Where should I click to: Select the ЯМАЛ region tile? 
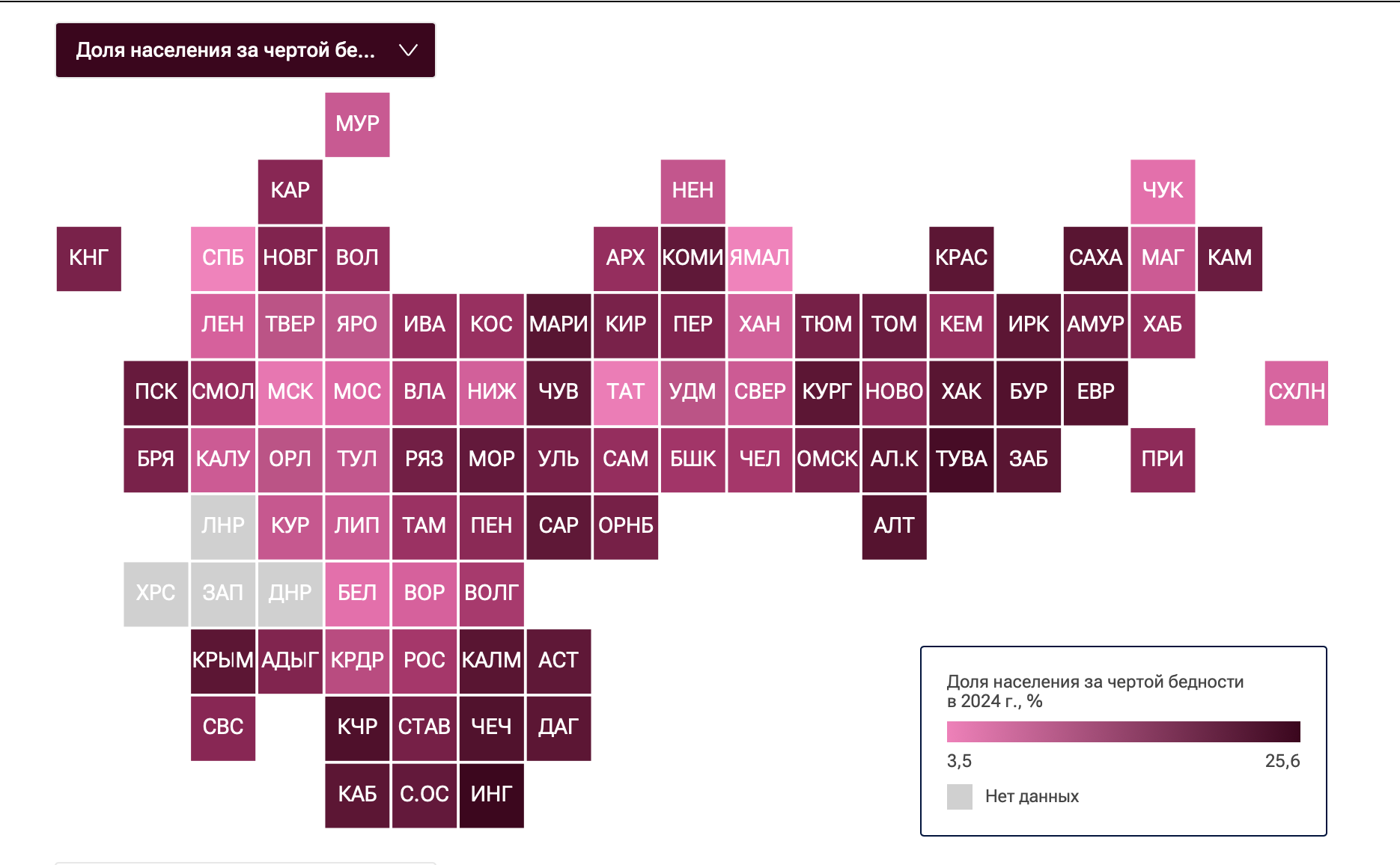(760, 258)
